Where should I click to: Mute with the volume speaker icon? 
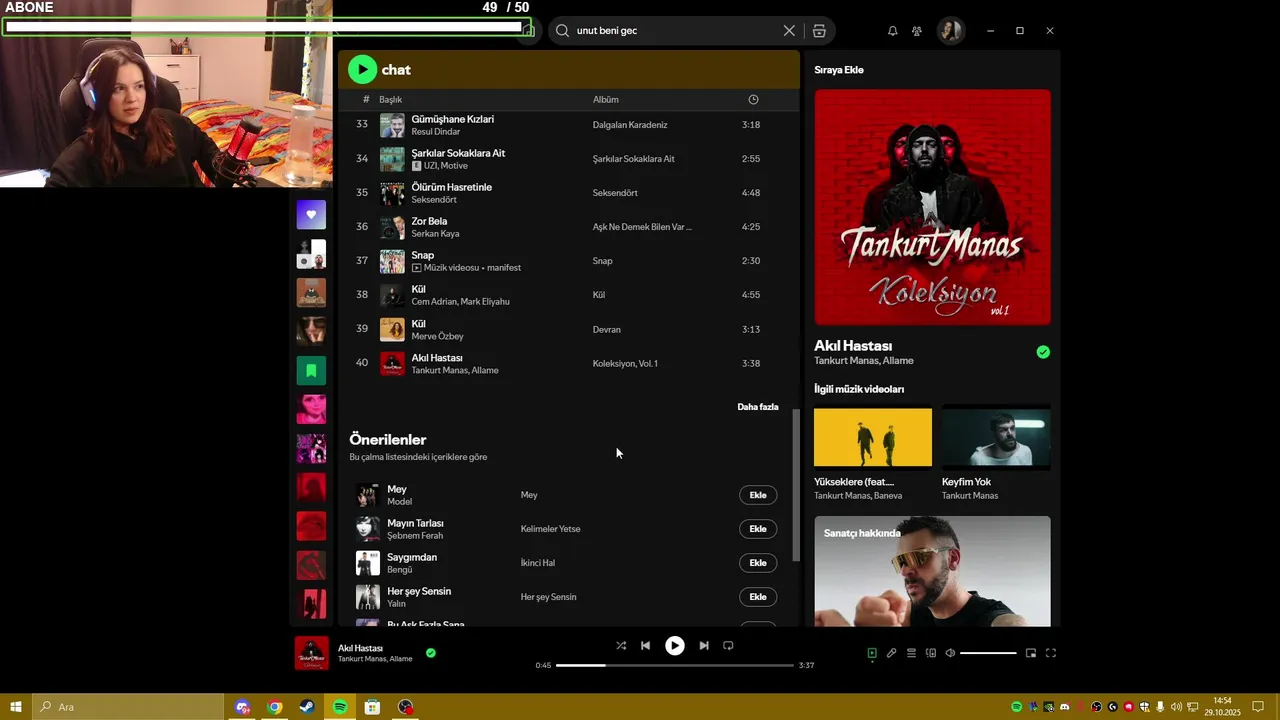pos(950,653)
